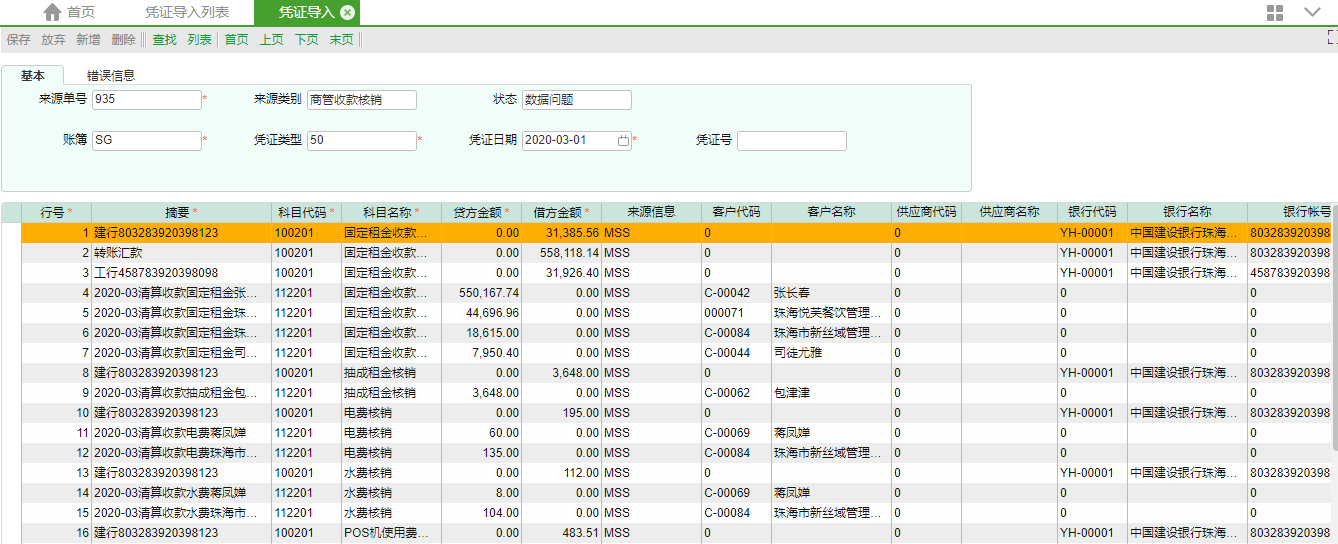Click 查找 in the toolbar
The width and height of the screenshot is (1338, 544).
[164, 40]
